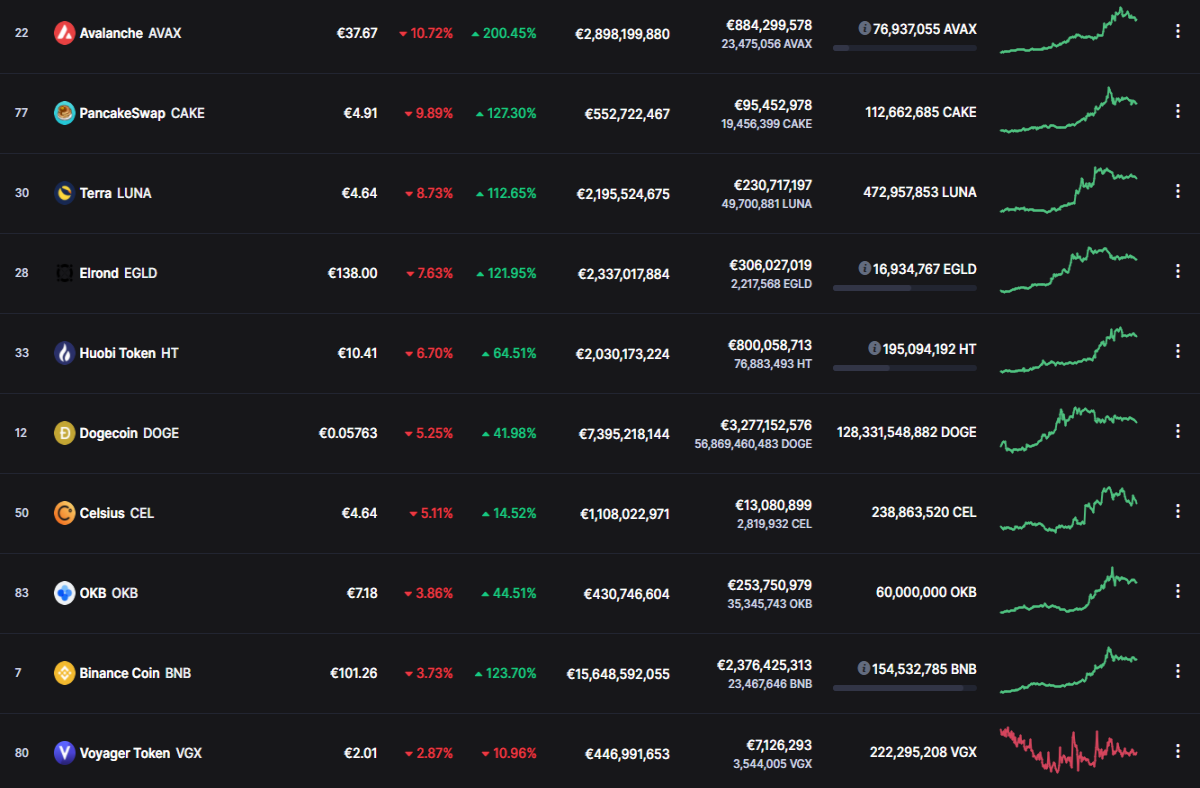Click Avalanche price €37.67

(357, 33)
